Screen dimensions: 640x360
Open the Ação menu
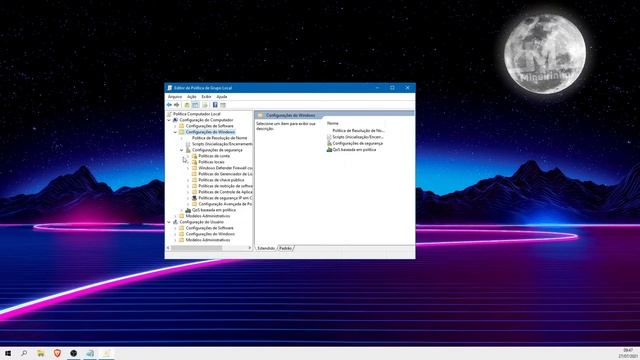point(192,97)
